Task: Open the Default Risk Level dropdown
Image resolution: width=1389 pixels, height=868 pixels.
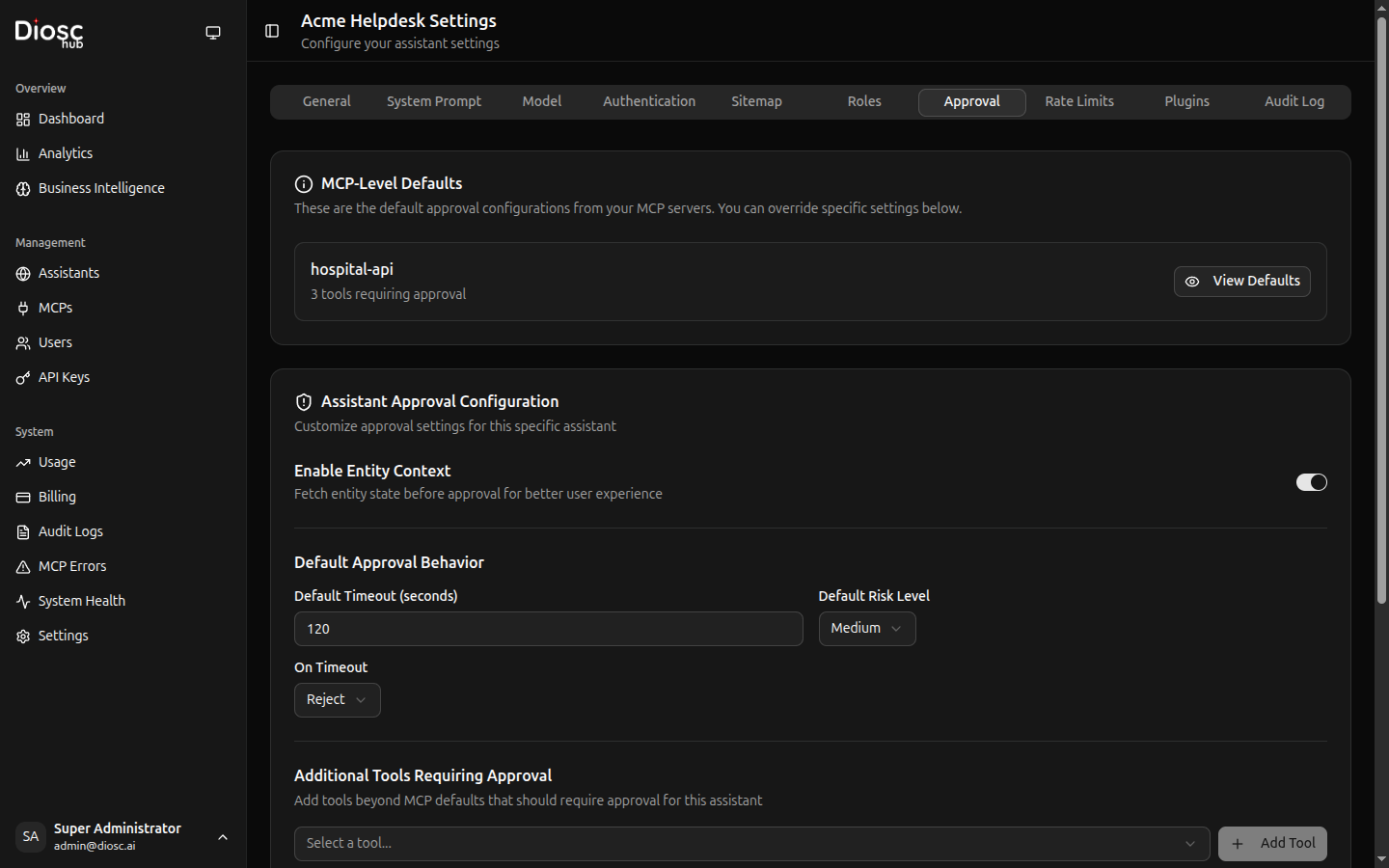Action: click(x=866, y=629)
